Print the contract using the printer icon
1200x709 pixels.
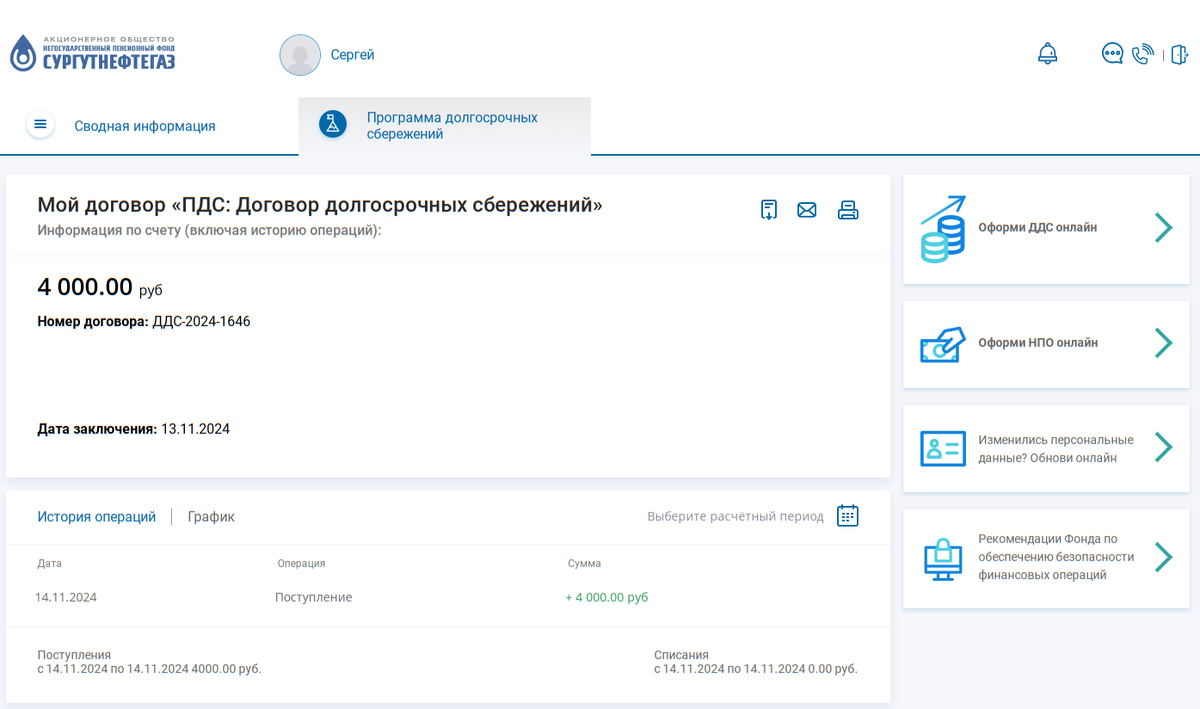[848, 210]
